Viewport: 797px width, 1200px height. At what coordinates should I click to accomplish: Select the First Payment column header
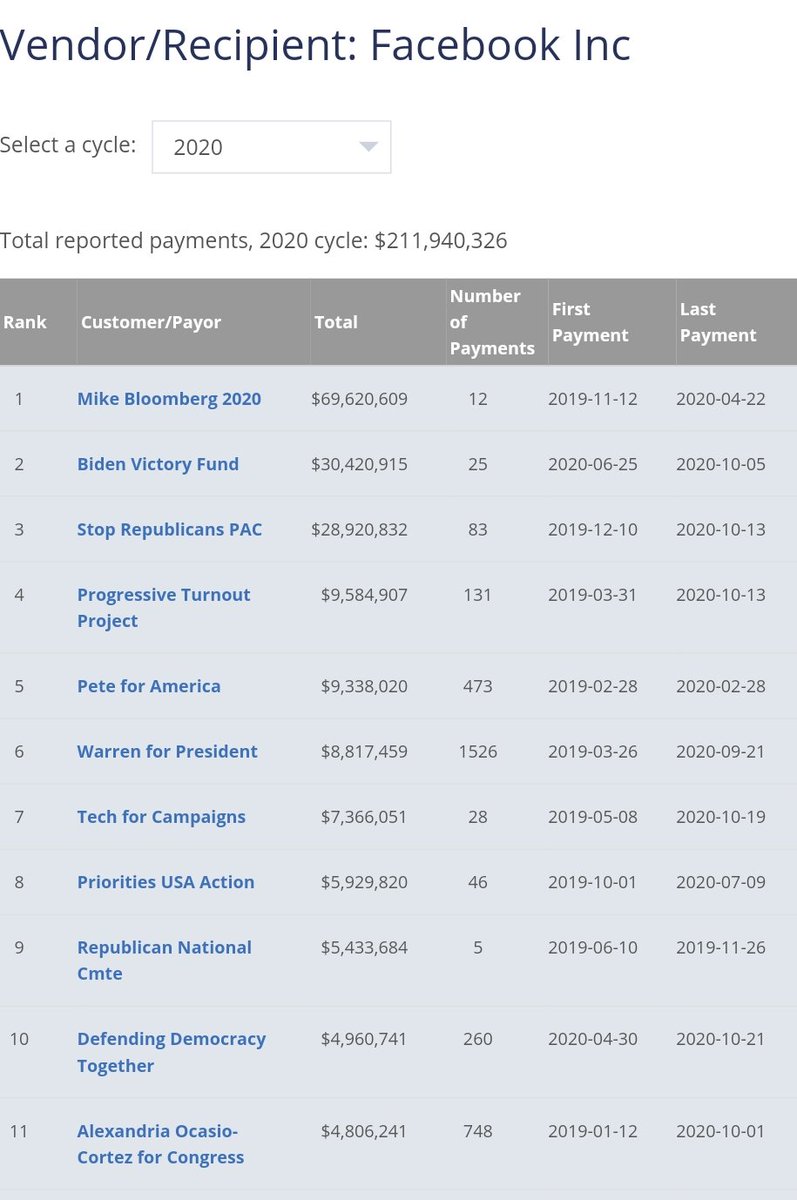point(611,322)
